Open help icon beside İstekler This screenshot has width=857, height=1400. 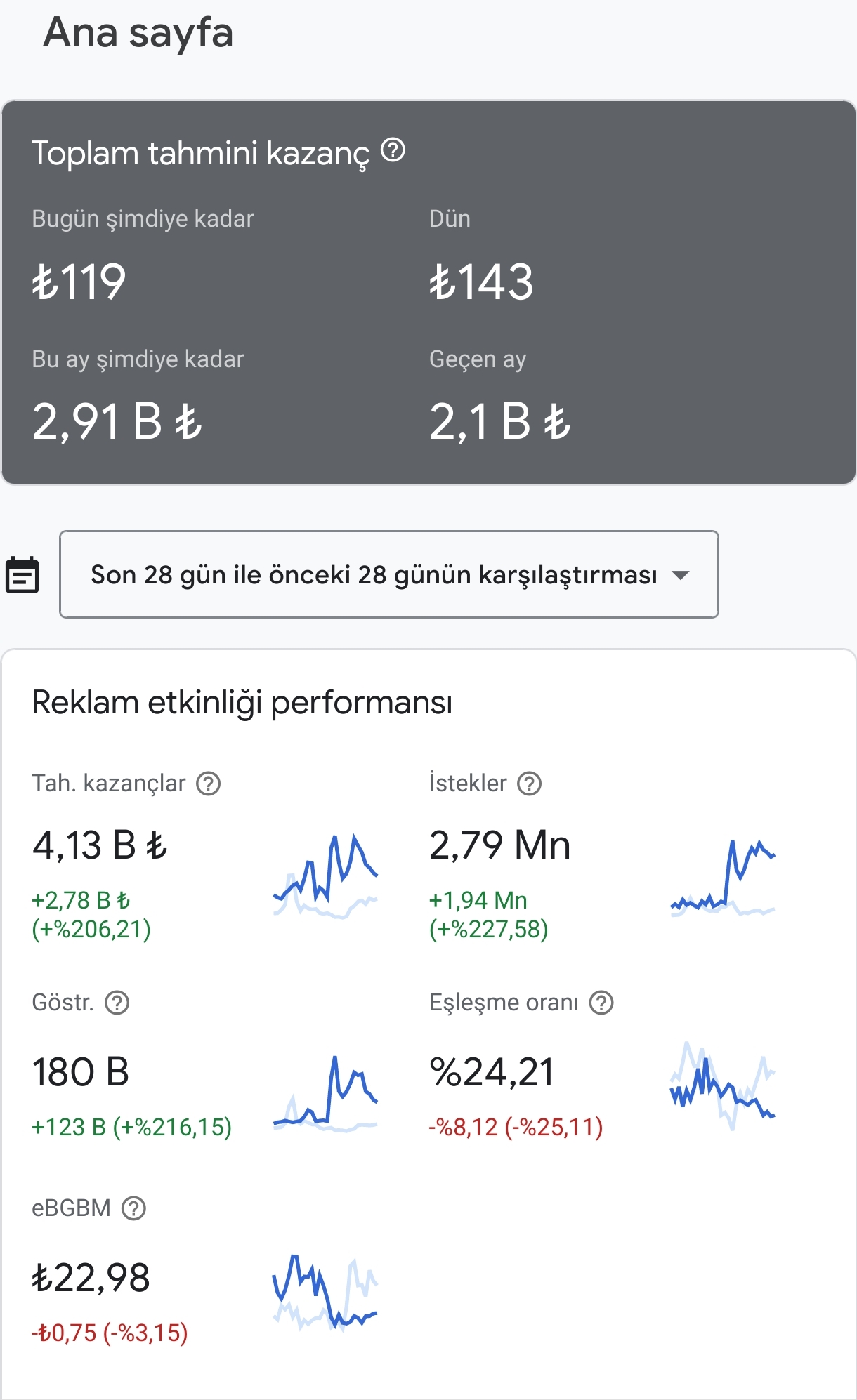click(529, 784)
